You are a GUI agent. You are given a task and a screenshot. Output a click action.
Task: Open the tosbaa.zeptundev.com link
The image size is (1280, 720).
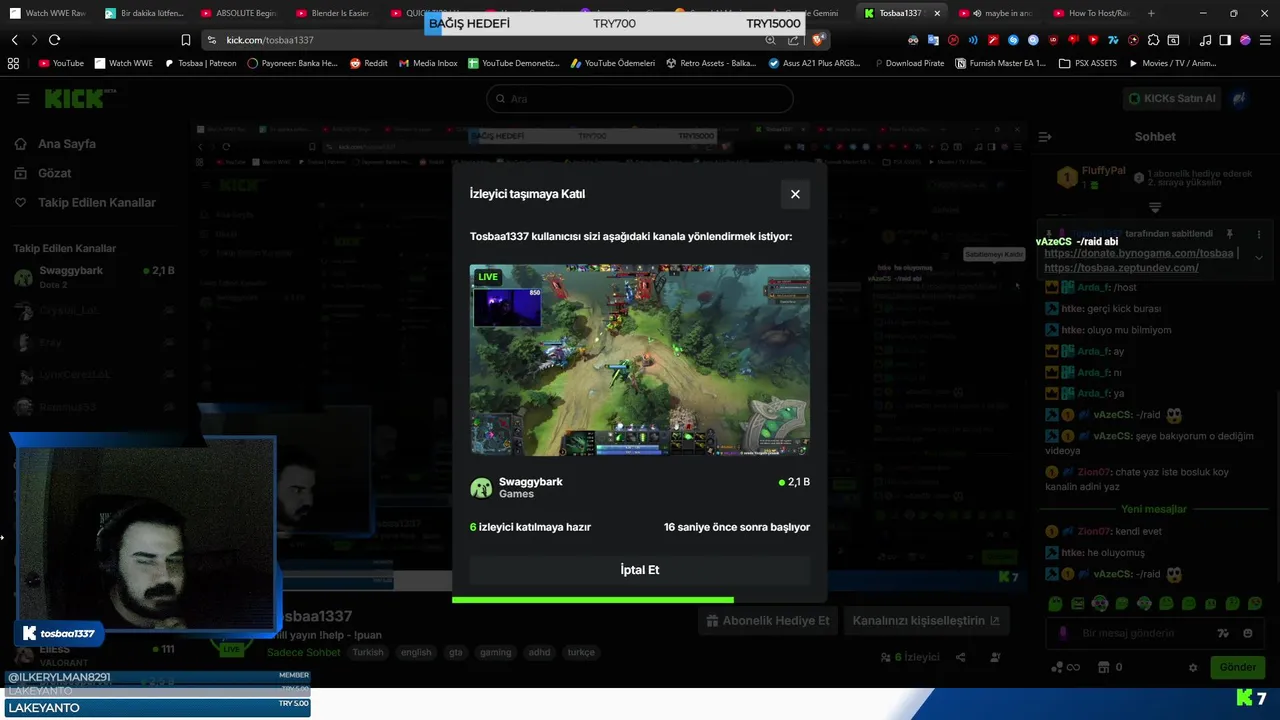pos(1121,268)
